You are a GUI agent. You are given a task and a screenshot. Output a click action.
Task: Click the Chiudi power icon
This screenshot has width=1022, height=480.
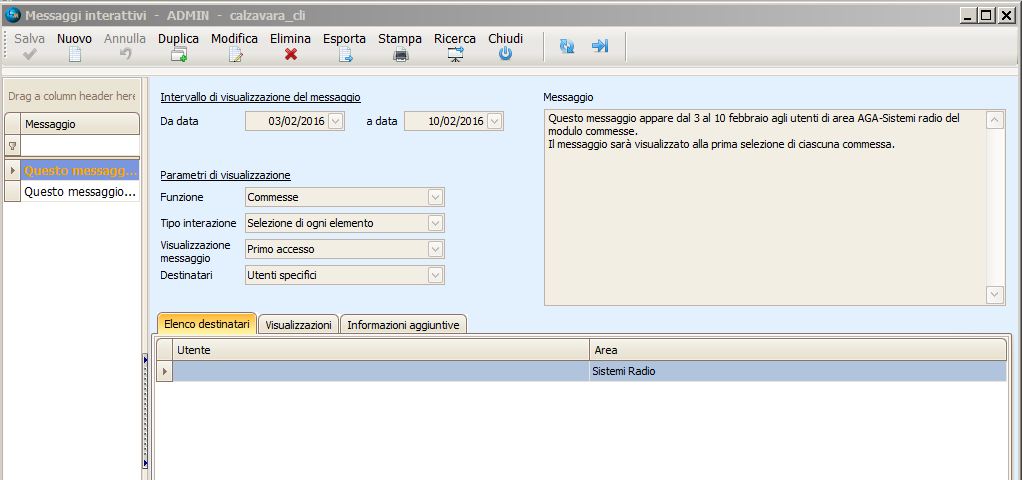505,55
